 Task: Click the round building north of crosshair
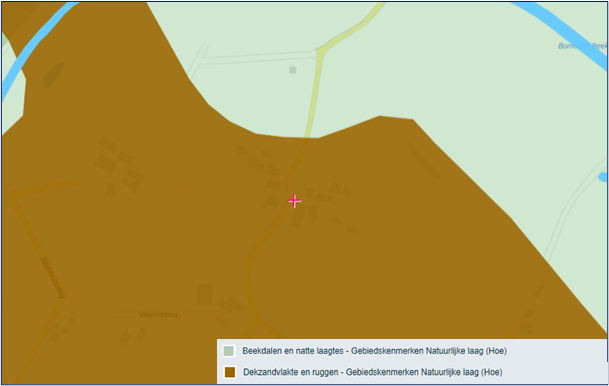[x=241, y=150]
